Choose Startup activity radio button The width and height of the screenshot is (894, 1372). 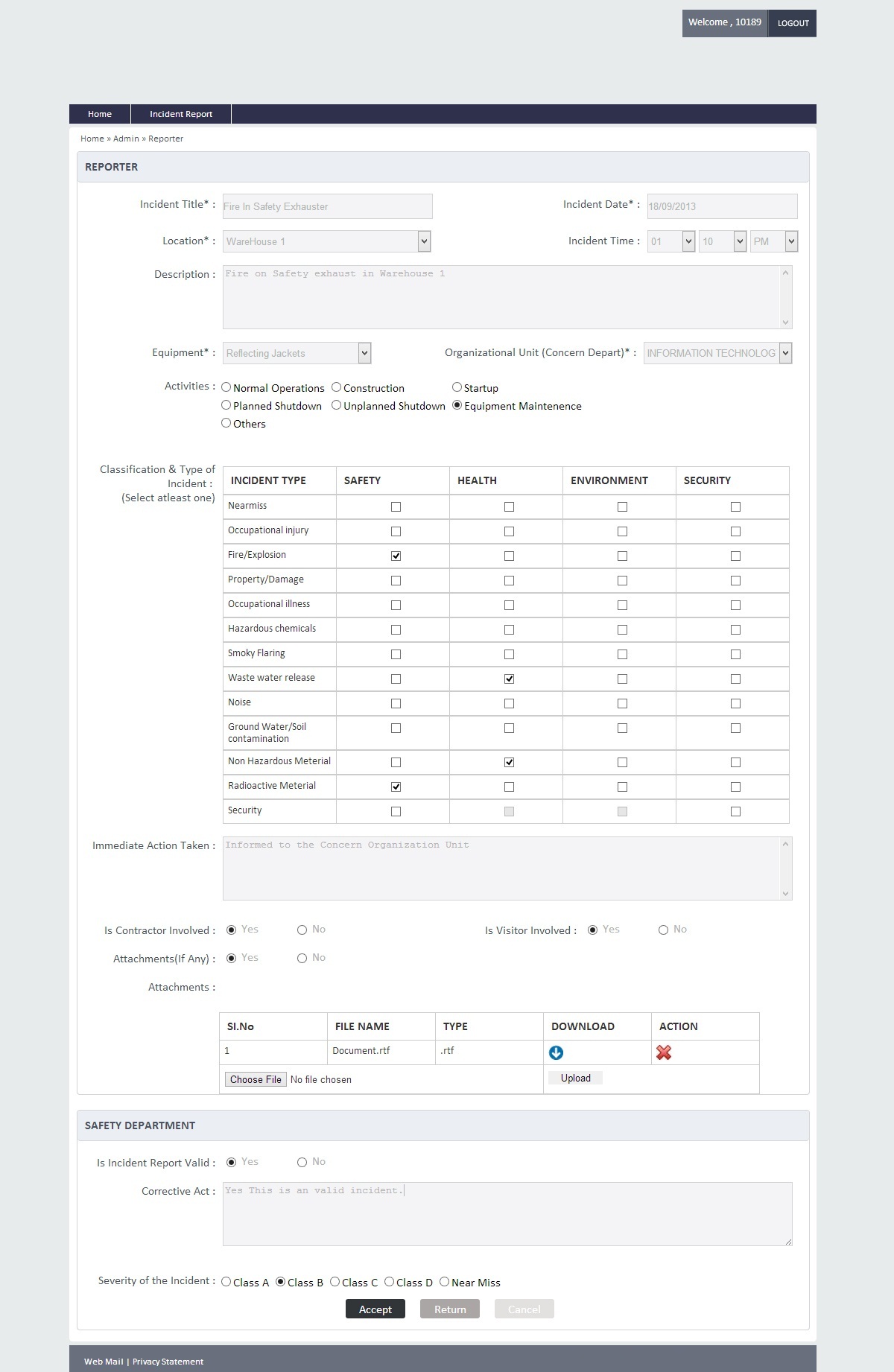(457, 387)
